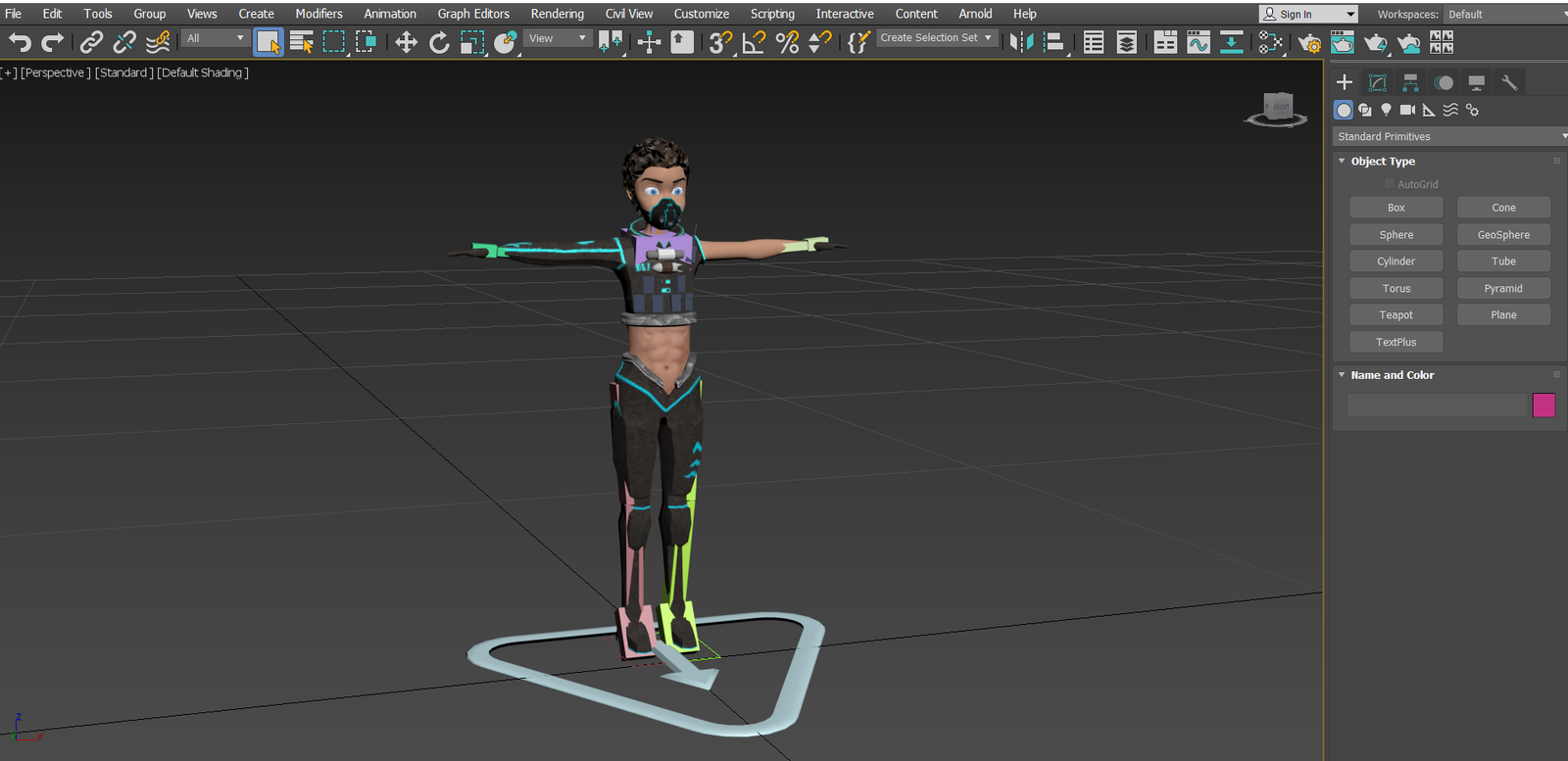Click the Undo arrow icon
The image size is (1568, 761).
point(20,42)
